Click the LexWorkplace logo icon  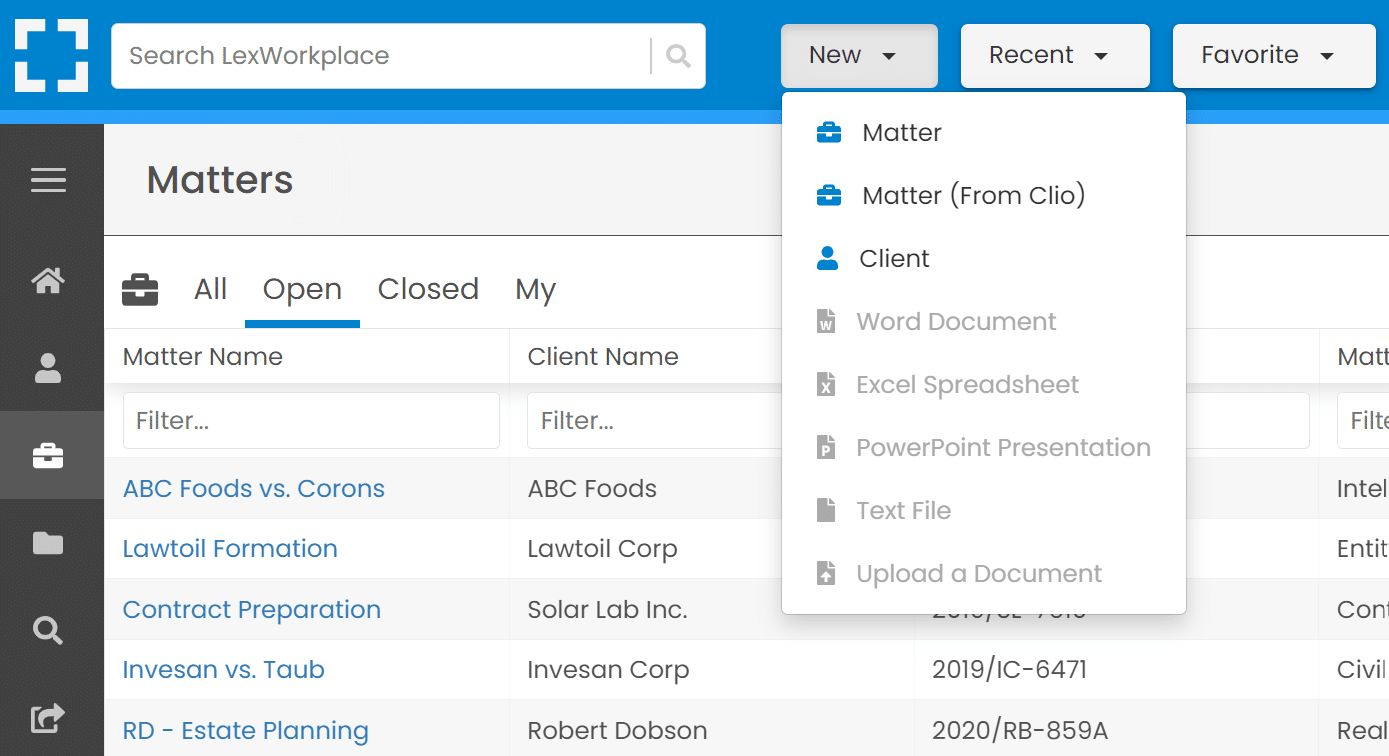click(x=51, y=55)
